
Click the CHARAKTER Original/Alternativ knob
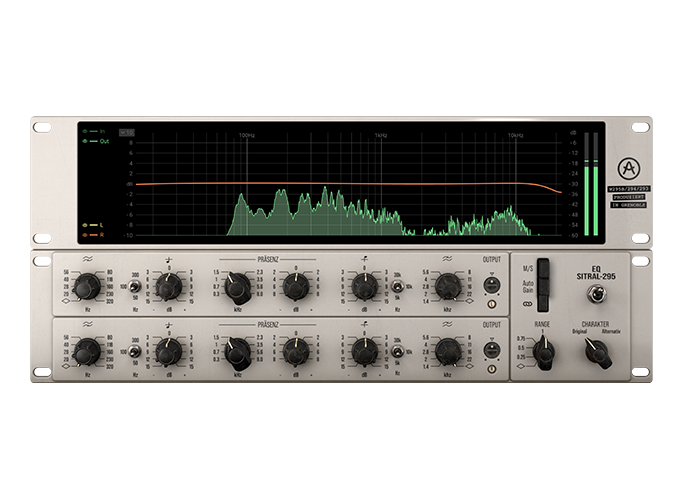(597, 351)
